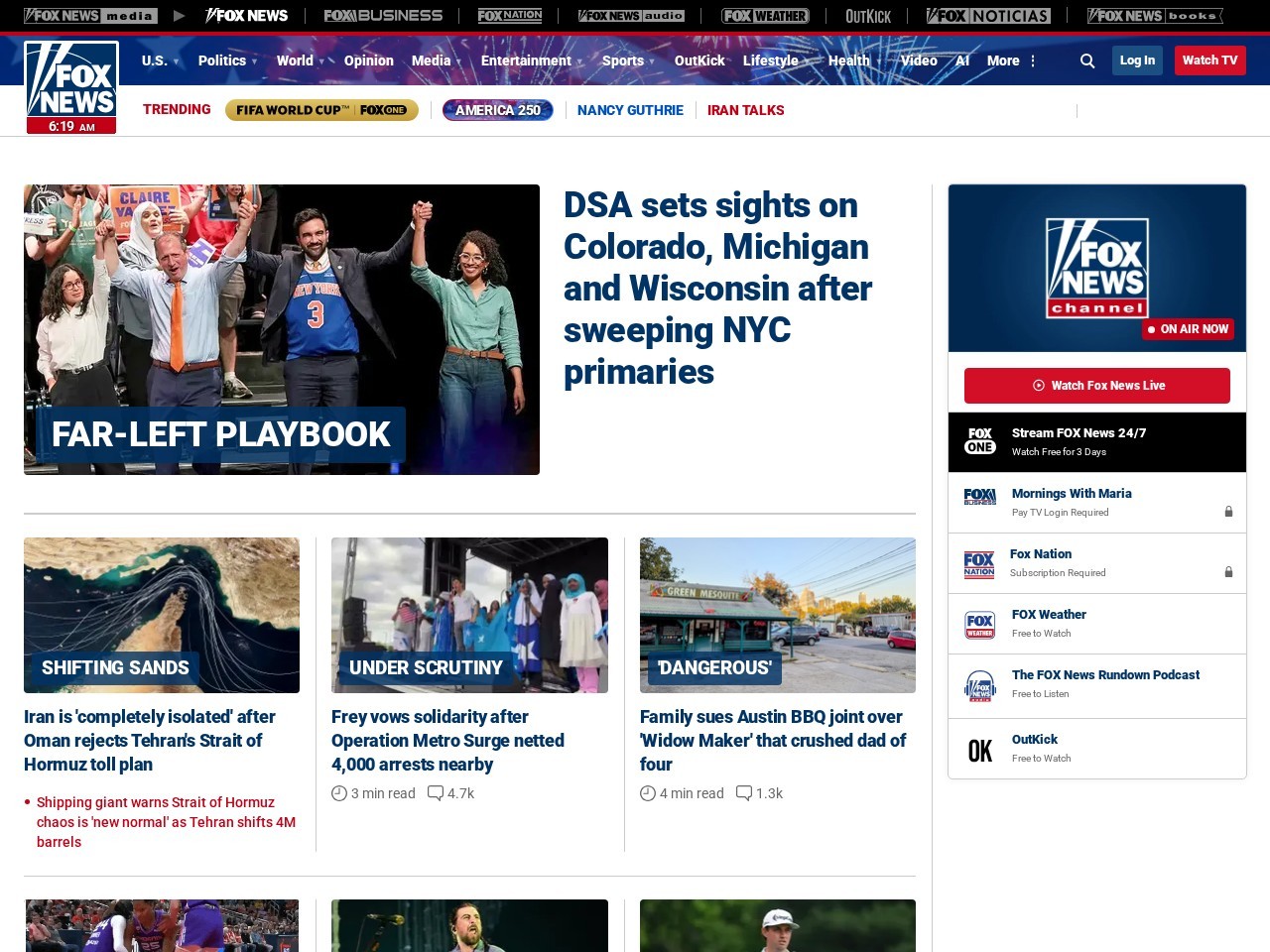Open Frey vows solidarity article headline
Screen dimensions: 1270x952
[447, 741]
